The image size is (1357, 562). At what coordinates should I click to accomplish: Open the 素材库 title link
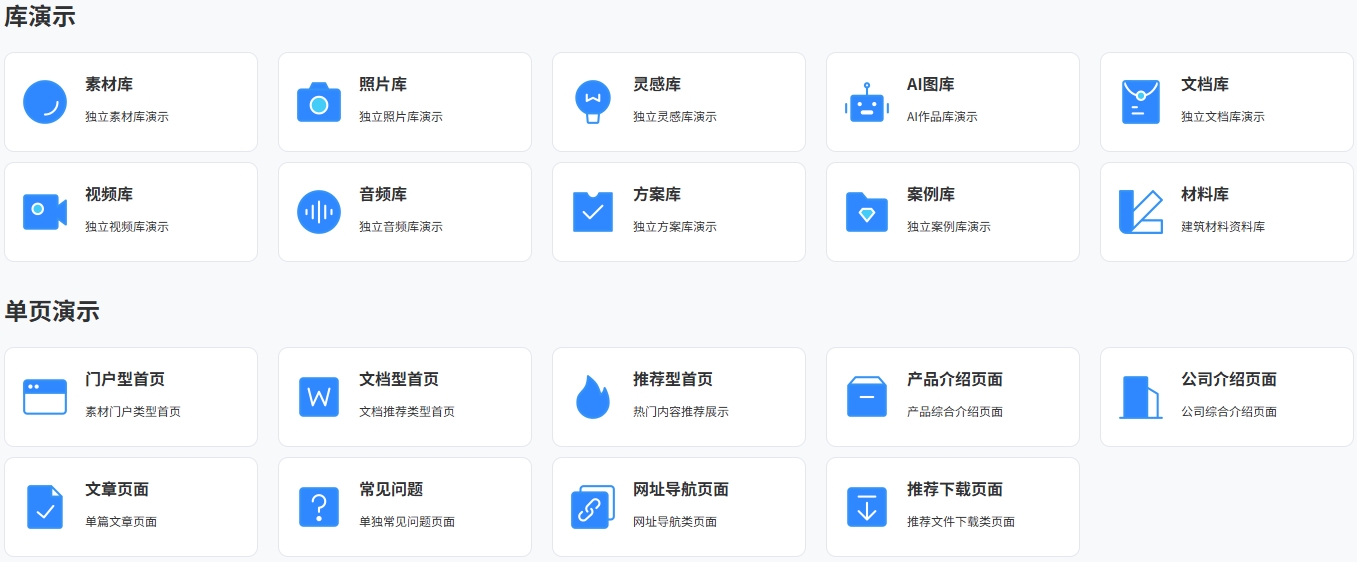click(x=109, y=85)
